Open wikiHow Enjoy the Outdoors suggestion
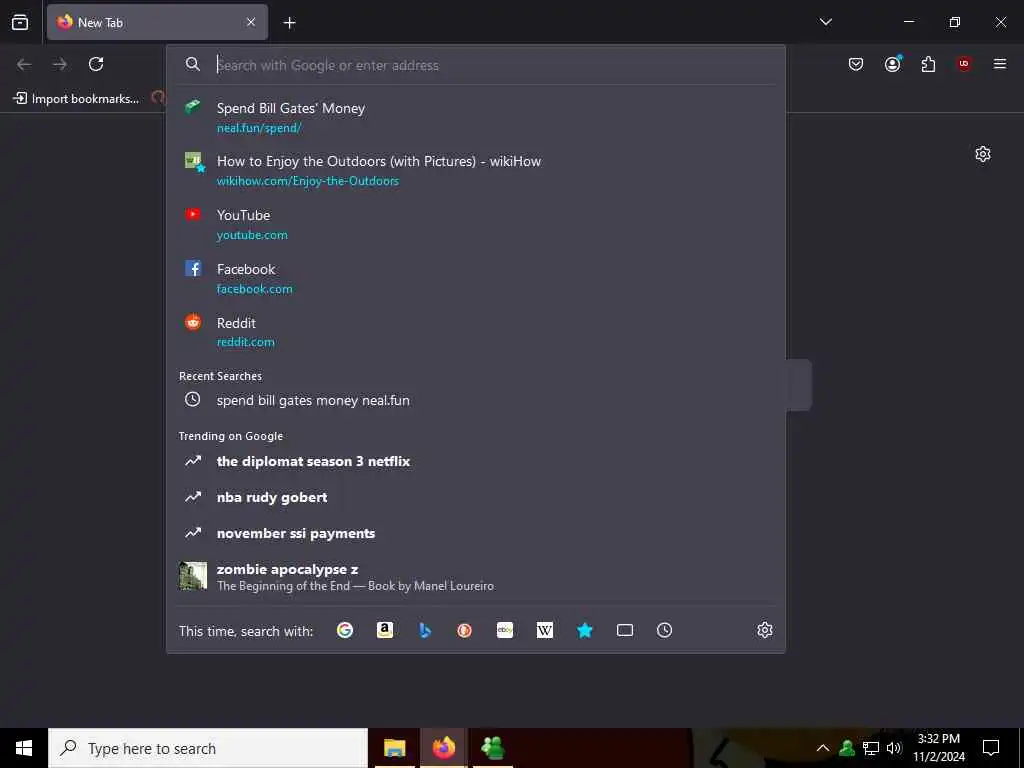Image resolution: width=1024 pixels, height=768 pixels. (x=476, y=170)
